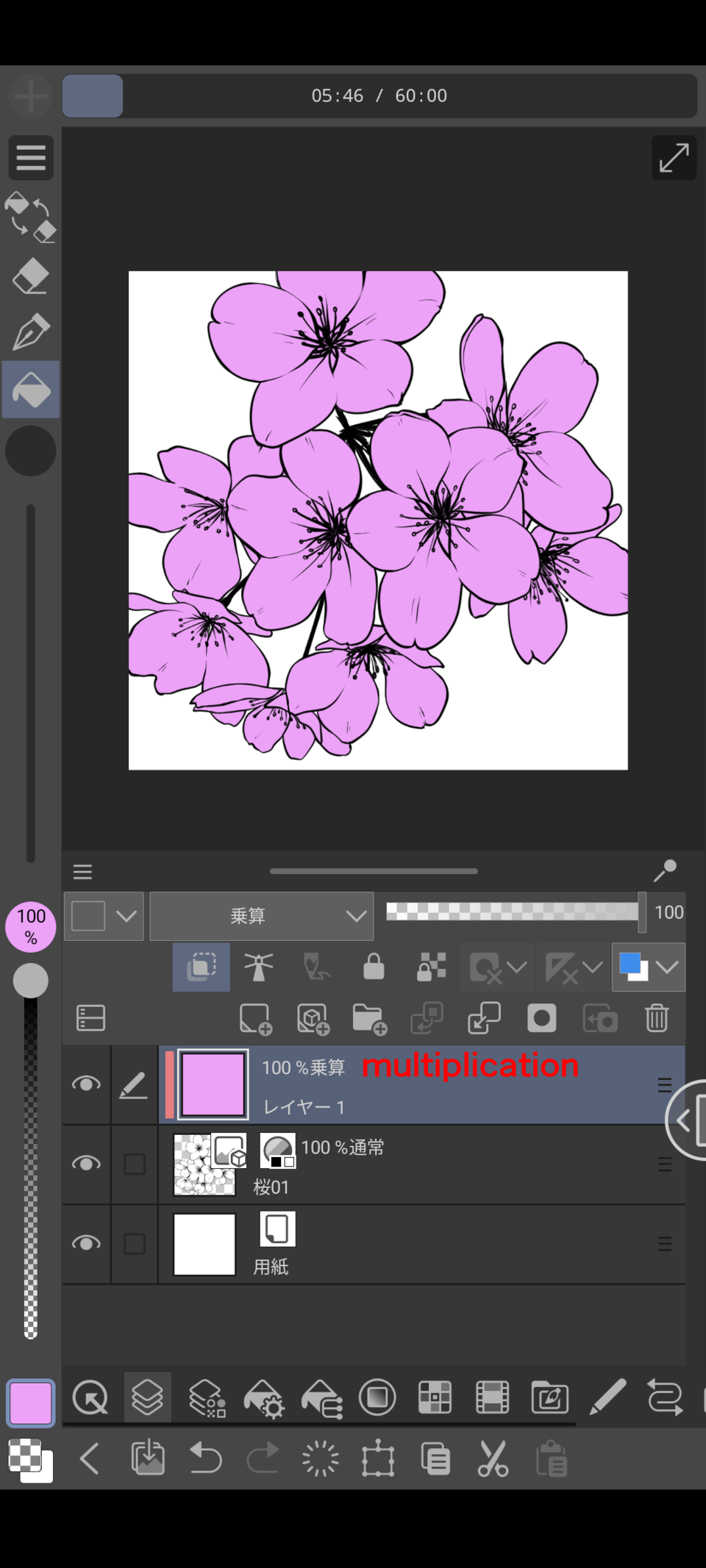Image resolution: width=706 pixels, height=1568 pixels.
Task: Set layer as reference layer
Action: (x=259, y=967)
